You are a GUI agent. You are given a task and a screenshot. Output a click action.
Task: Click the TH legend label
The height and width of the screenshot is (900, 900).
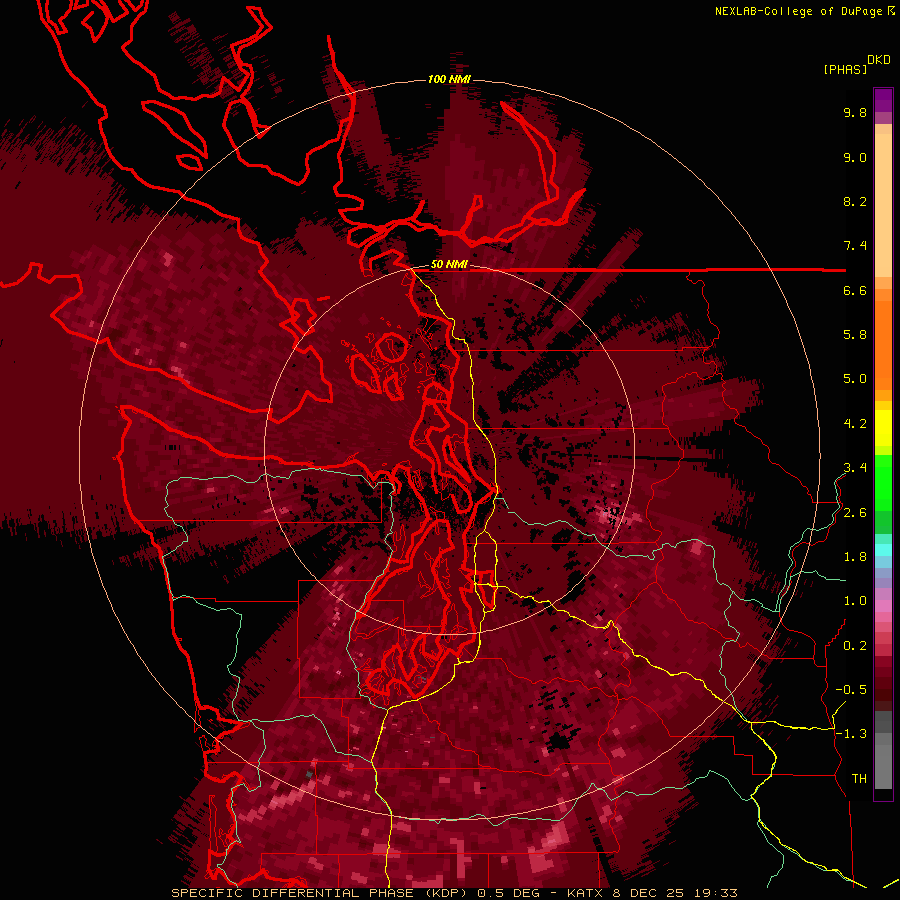coord(859,779)
